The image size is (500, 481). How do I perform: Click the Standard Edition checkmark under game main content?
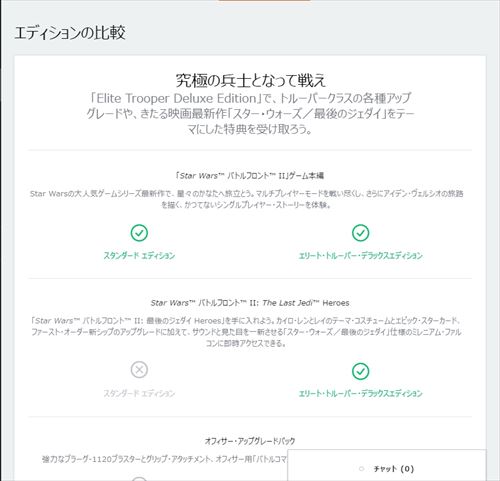[x=139, y=233]
